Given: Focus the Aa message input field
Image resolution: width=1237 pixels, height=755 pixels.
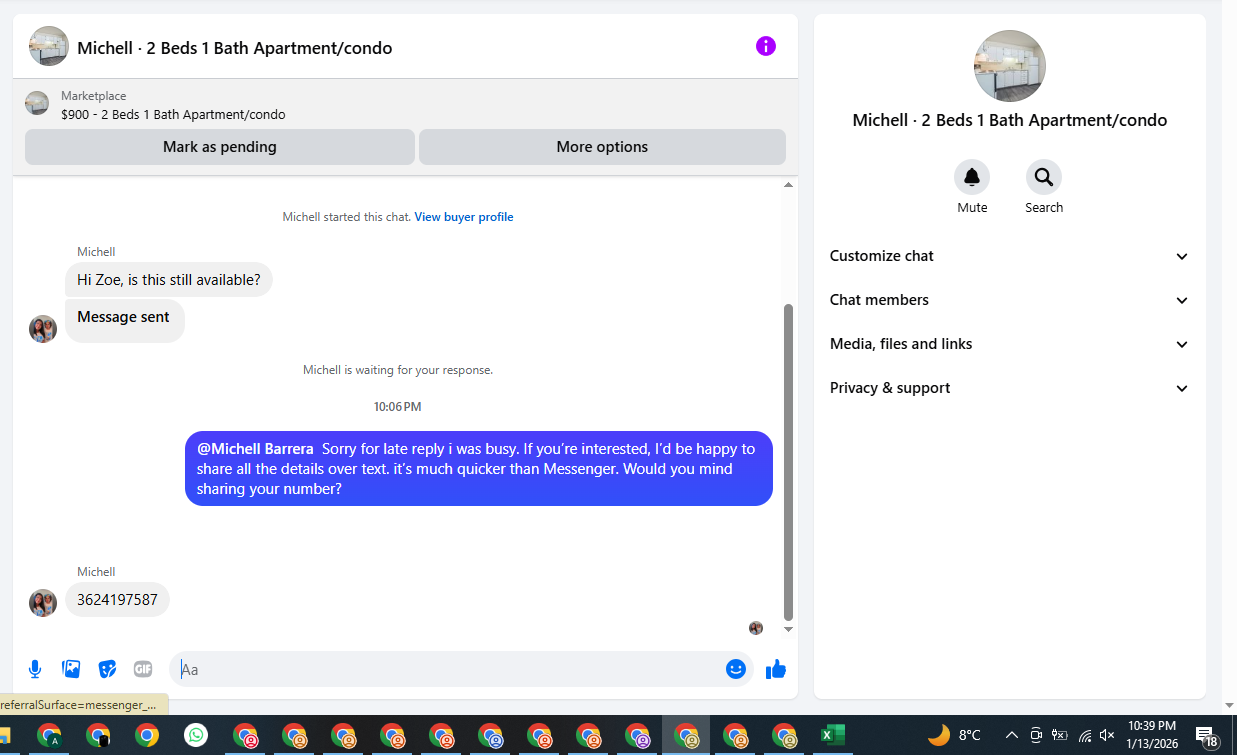Looking at the screenshot, I should [x=446, y=669].
